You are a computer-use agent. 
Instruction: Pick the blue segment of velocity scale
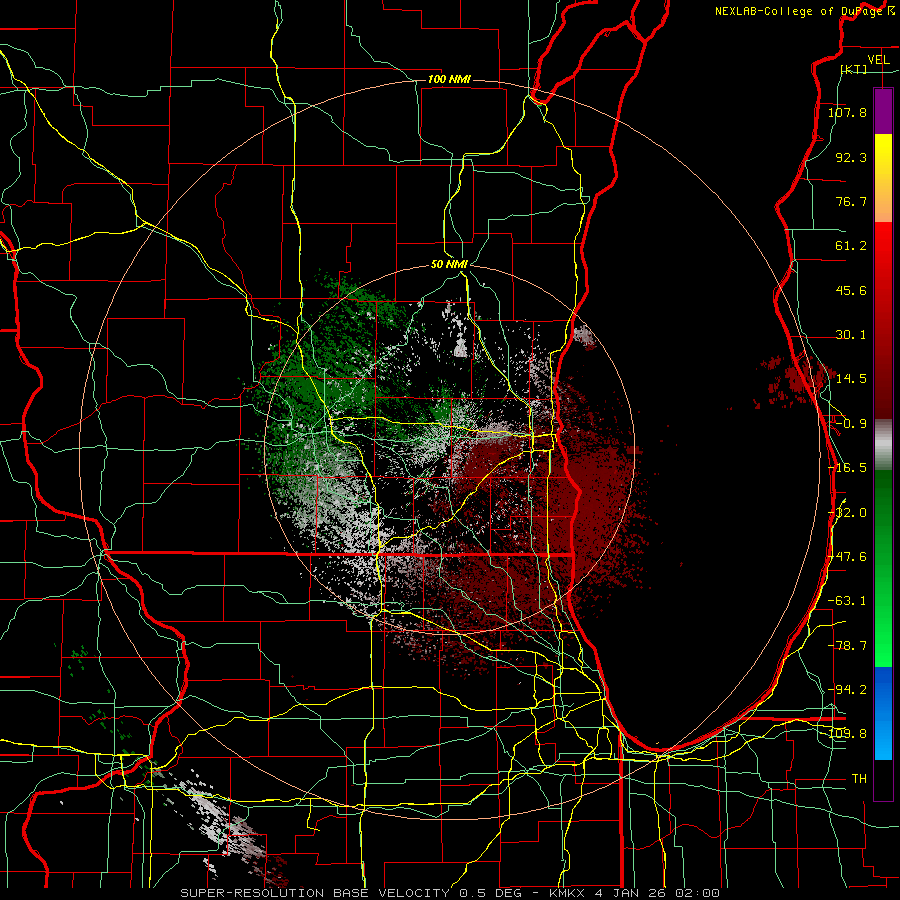click(x=883, y=713)
